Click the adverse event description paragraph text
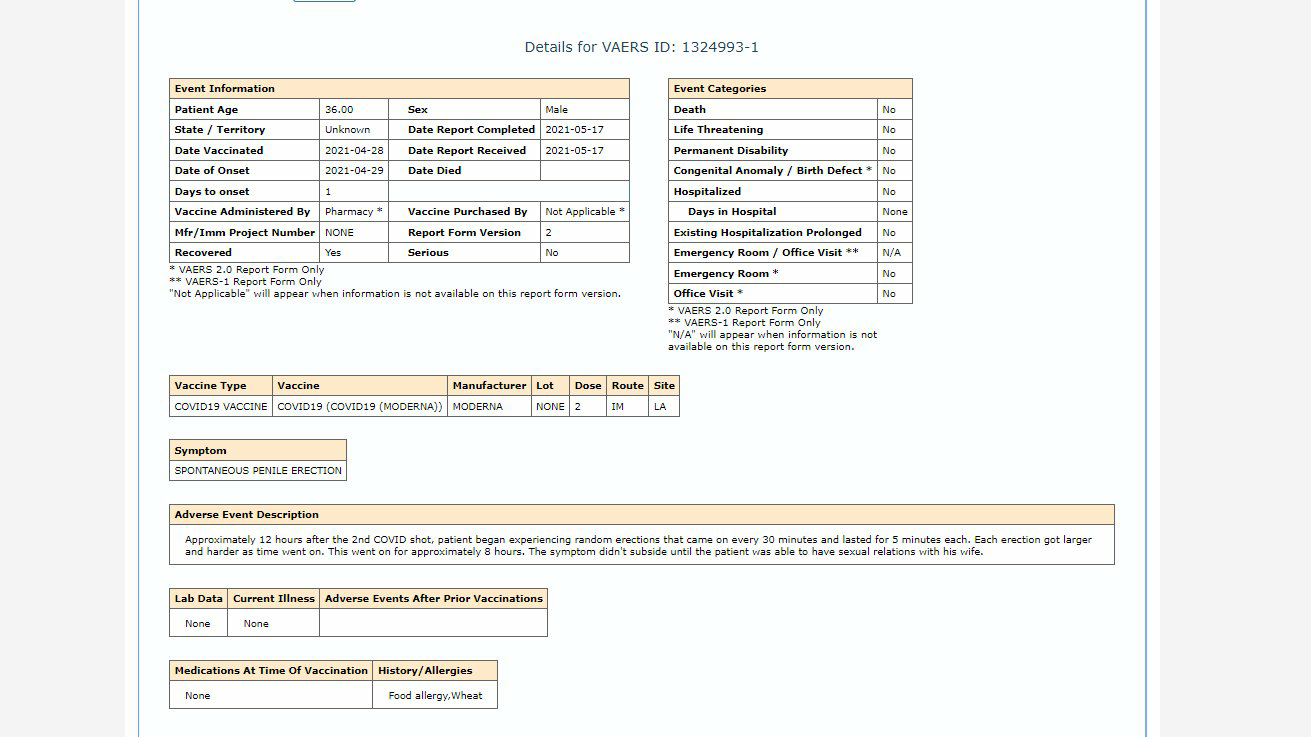Screen dimensions: 1311x737 tap(638, 545)
